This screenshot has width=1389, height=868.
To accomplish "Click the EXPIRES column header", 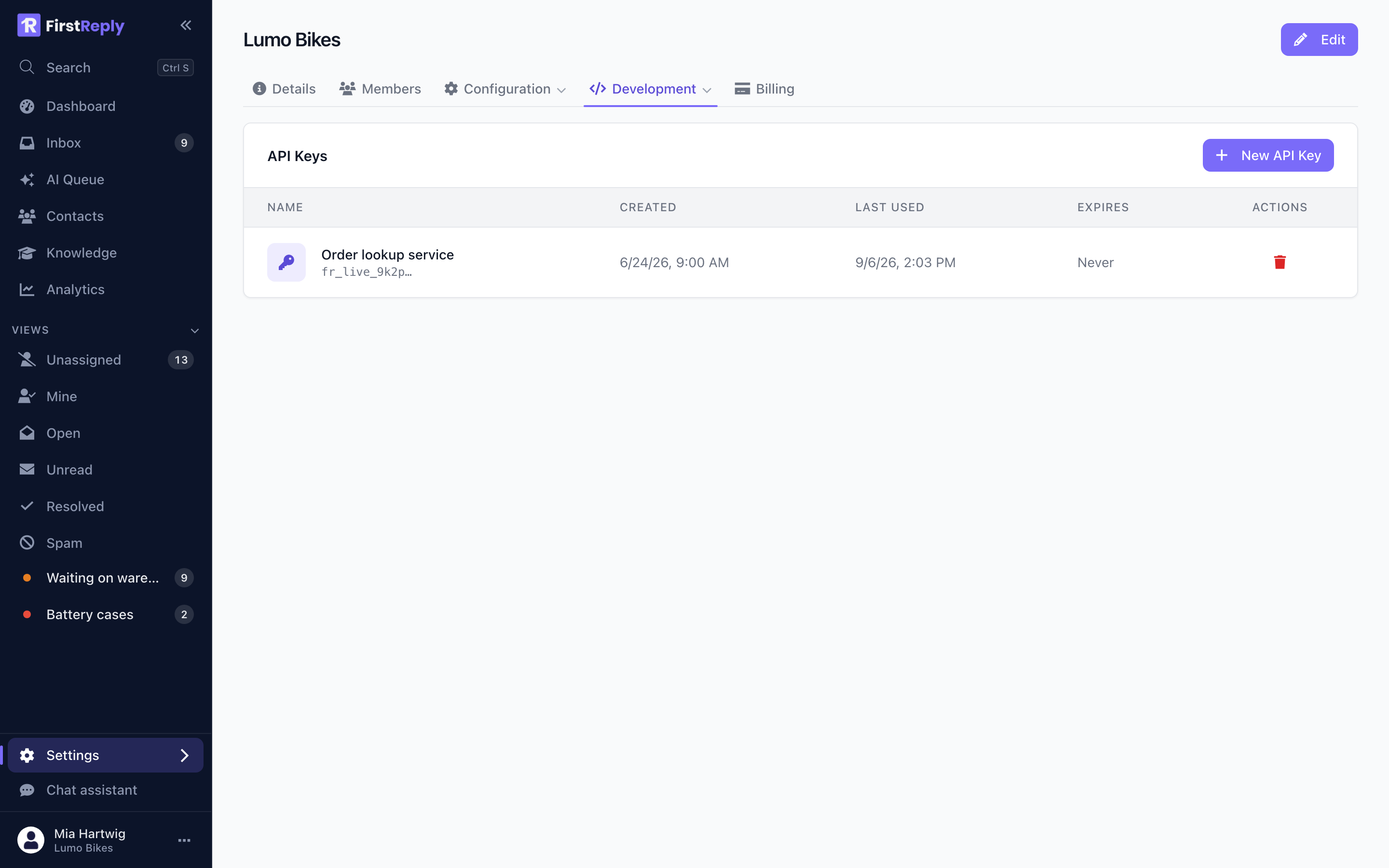I will point(1103,207).
